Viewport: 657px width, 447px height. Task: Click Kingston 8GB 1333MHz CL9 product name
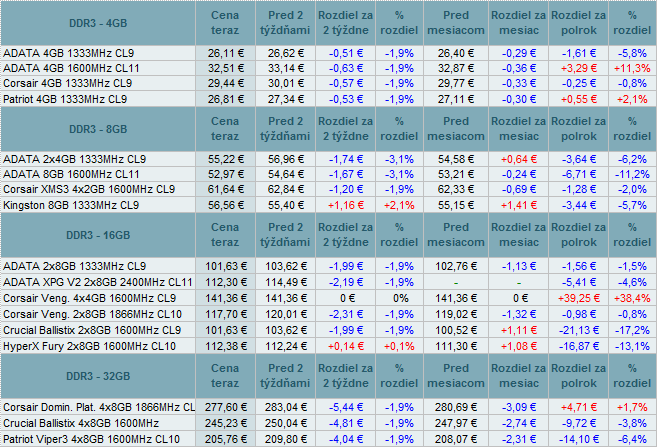point(71,205)
